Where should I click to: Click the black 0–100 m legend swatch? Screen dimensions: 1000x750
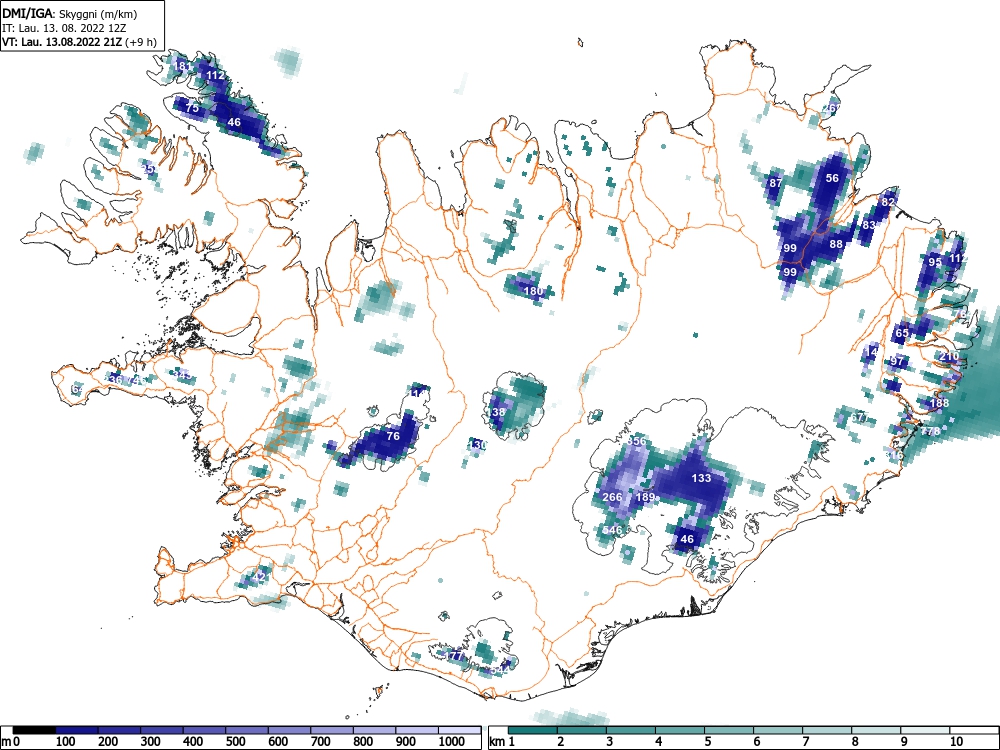[x=34, y=730]
